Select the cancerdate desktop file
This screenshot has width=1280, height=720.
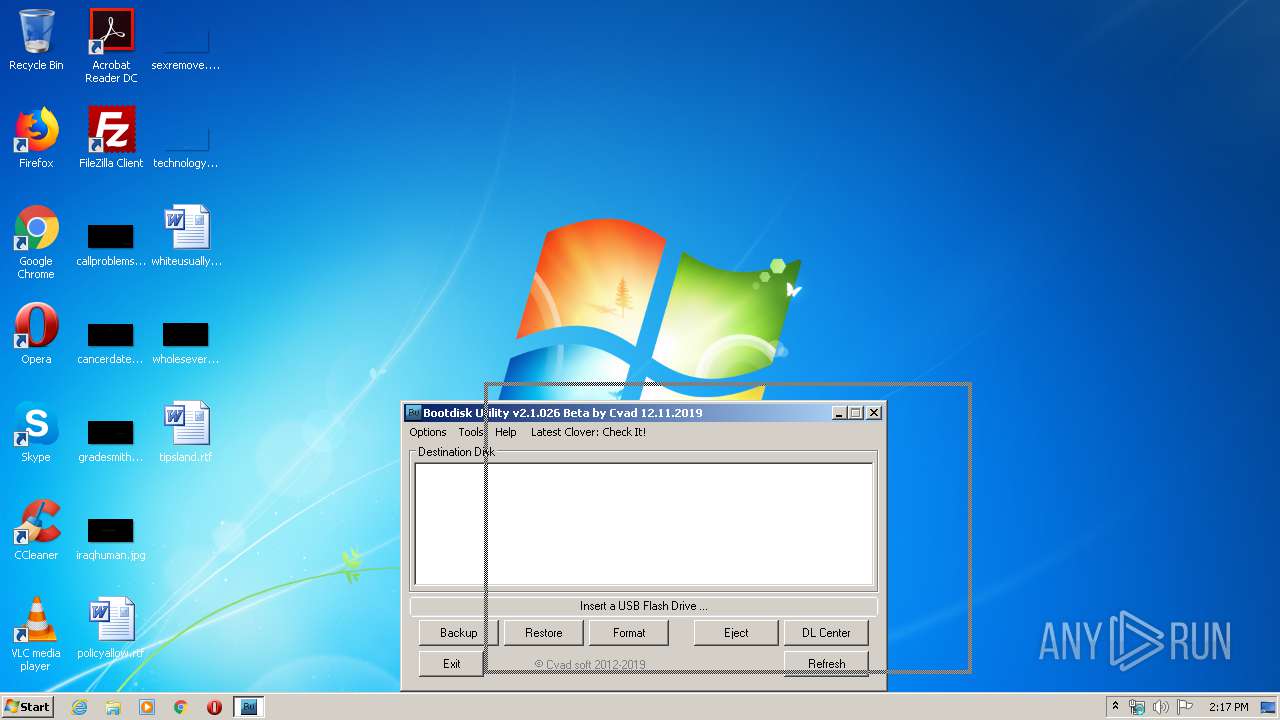click(x=111, y=343)
